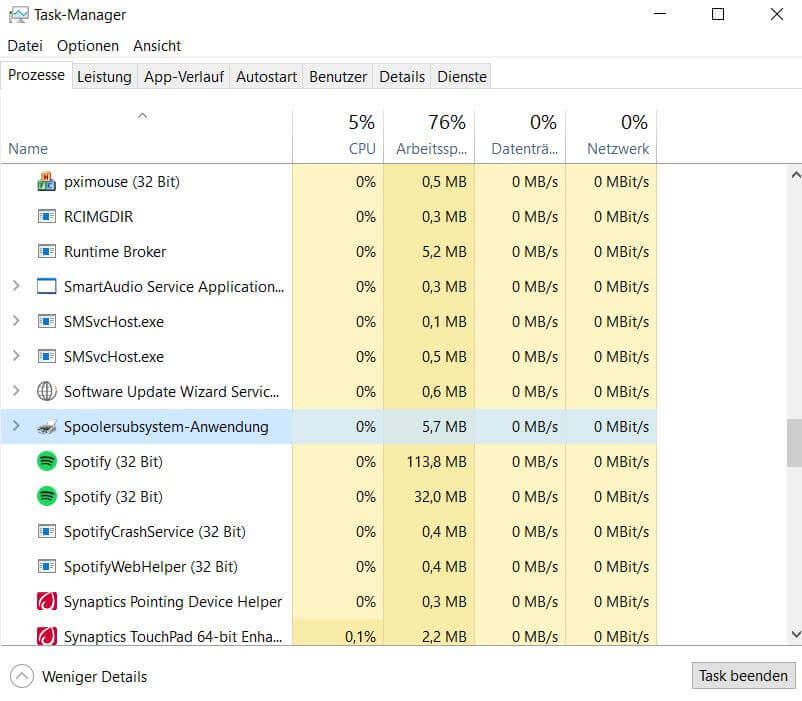
Task: Expand the SMSvcHost.exe row using 0,5 MB
Action: coord(16,356)
